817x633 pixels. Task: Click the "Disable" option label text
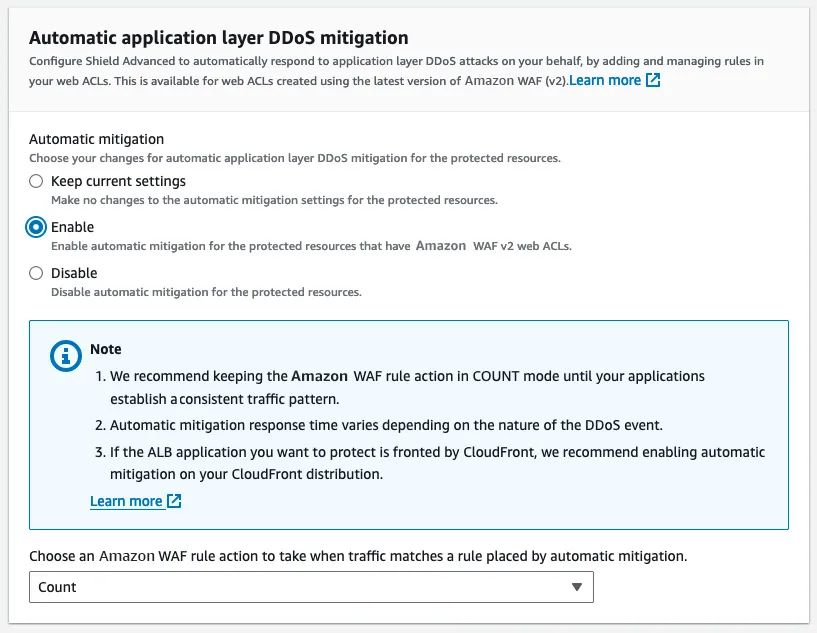coord(74,273)
